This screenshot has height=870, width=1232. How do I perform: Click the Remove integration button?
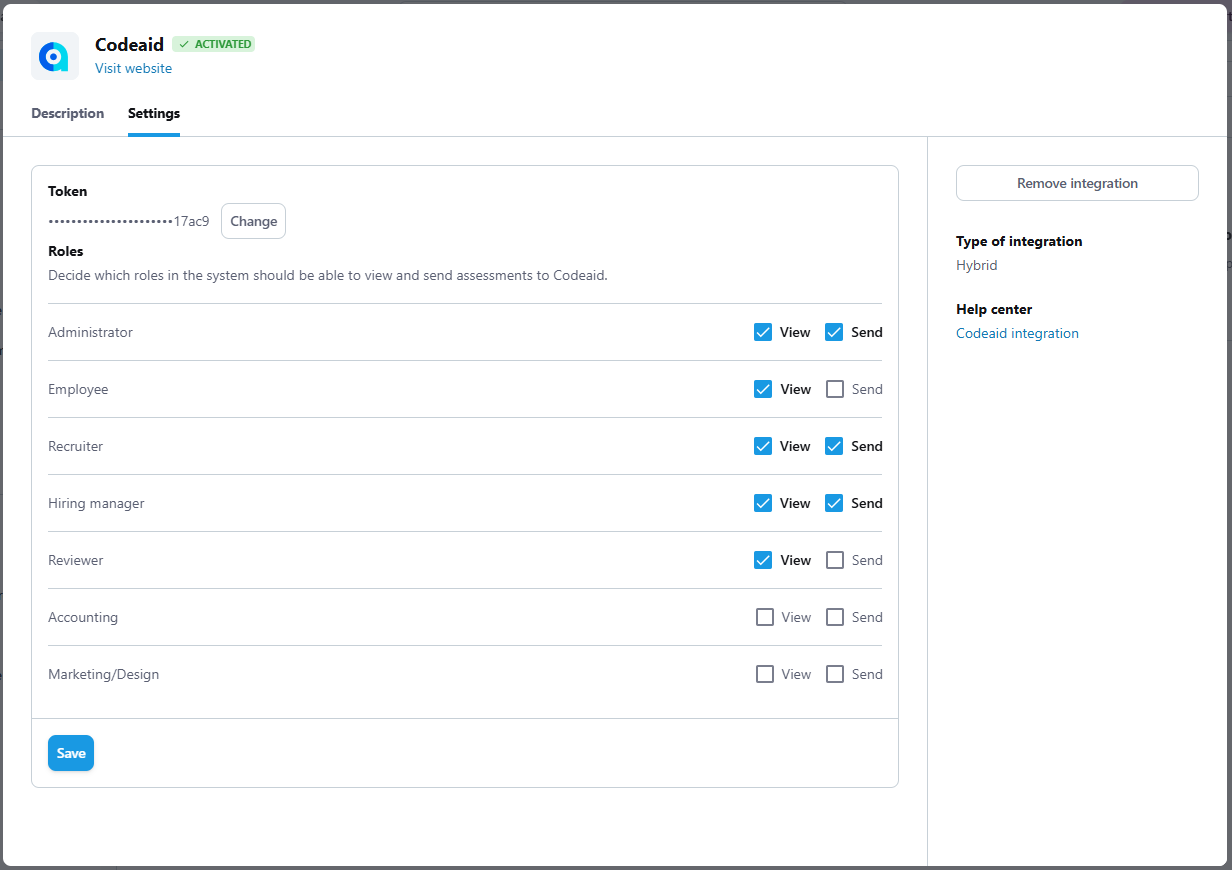point(1077,183)
